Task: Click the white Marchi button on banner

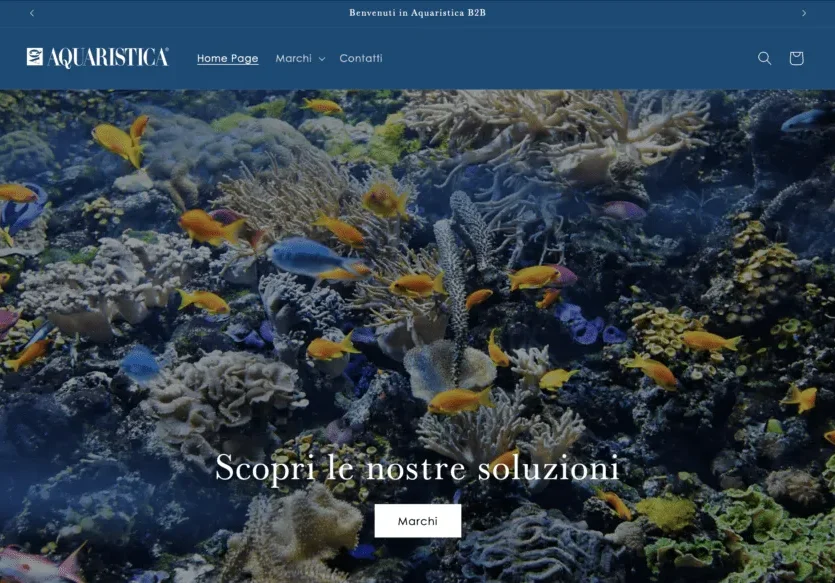Action: [418, 521]
